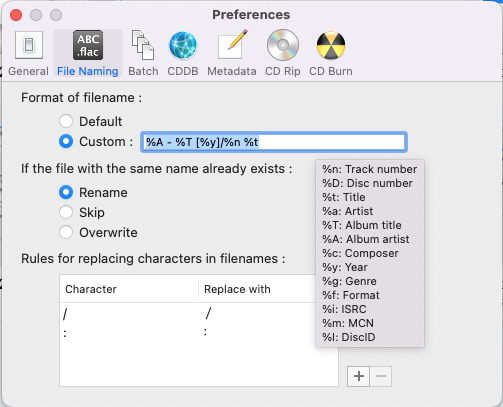Select the slash character rule row
The width and height of the screenshot is (503, 407).
(188, 314)
